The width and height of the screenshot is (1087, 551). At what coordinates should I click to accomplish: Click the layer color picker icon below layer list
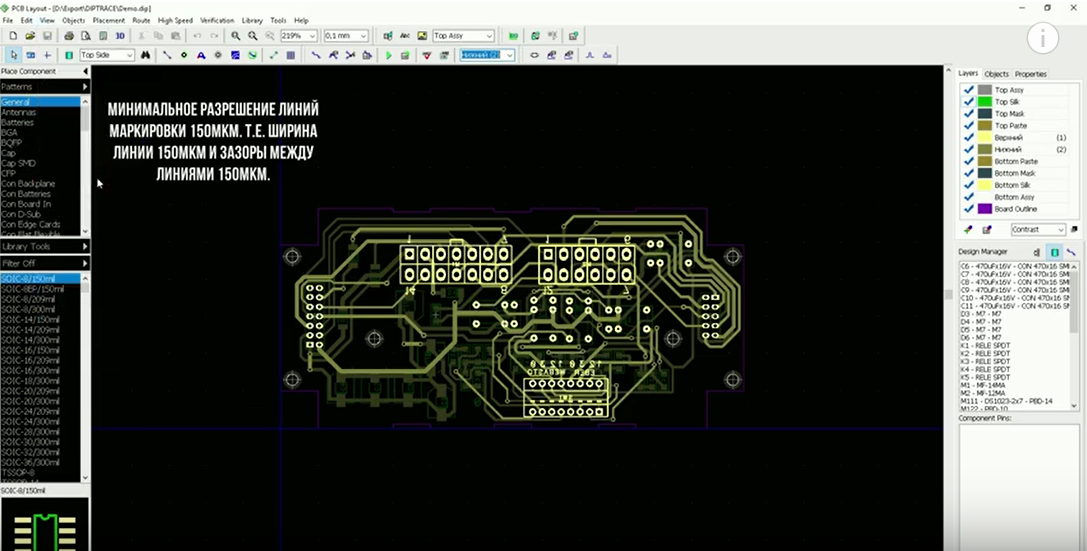(x=968, y=229)
